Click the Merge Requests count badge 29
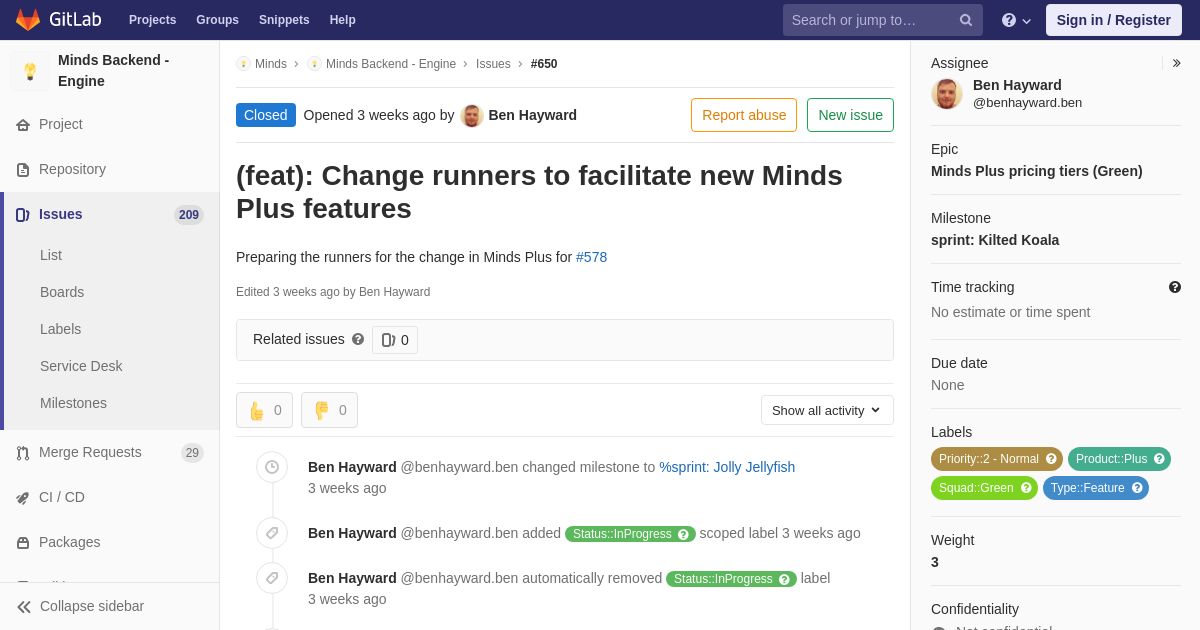 [x=192, y=453]
